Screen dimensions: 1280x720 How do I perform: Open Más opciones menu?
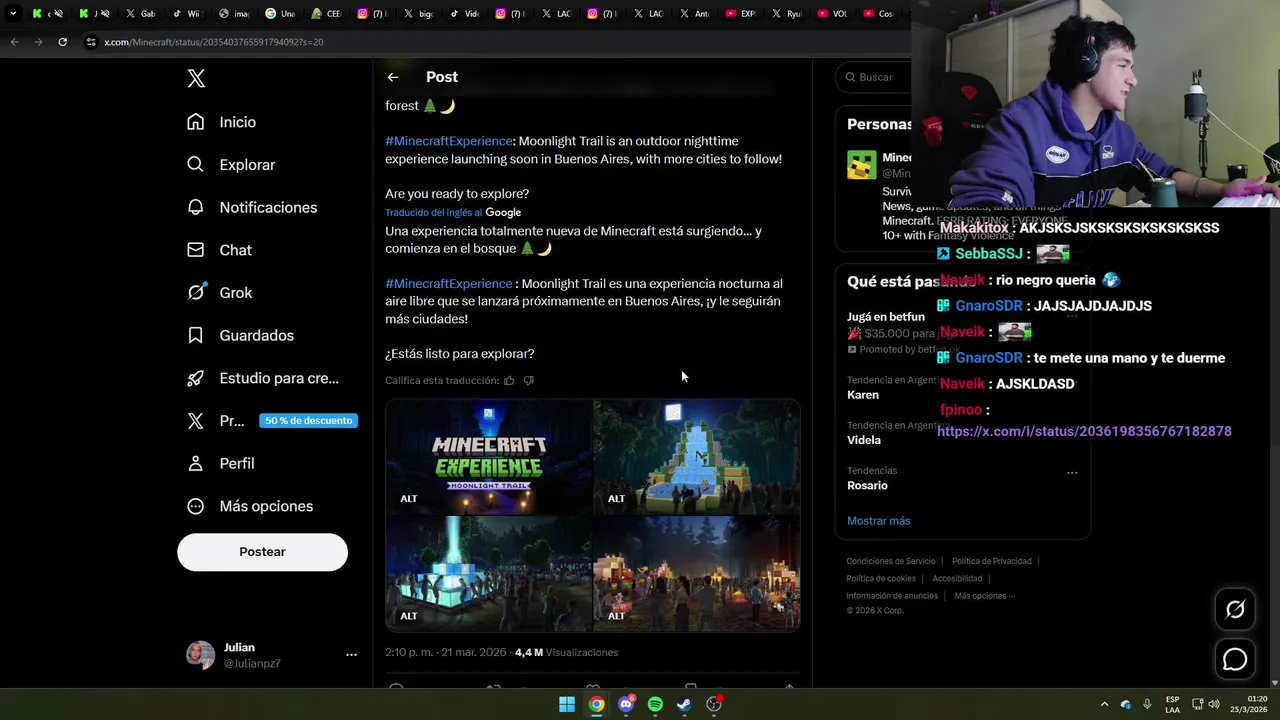click(x=250, y=506)
